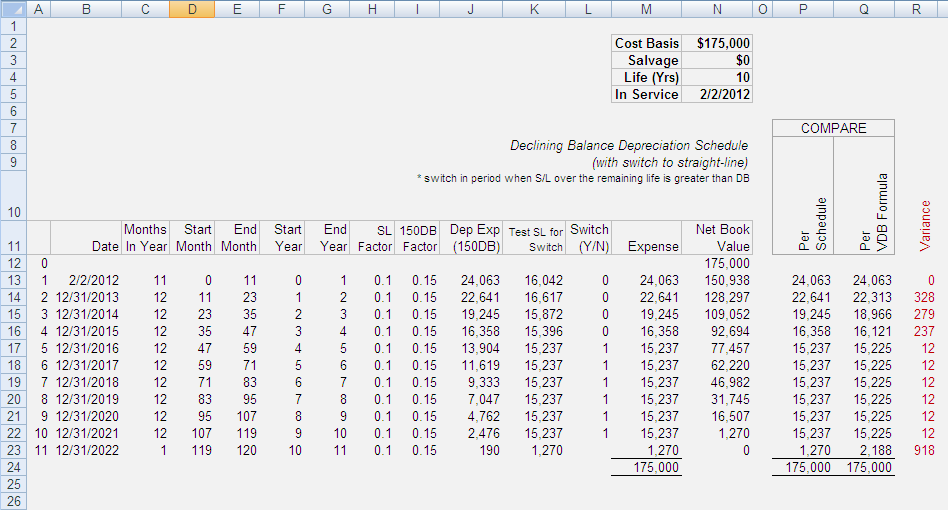Image resolution: width=948 pixels, height=510 pixels.
Task: Click End Month value 120
Action: (x=246, y=450)
